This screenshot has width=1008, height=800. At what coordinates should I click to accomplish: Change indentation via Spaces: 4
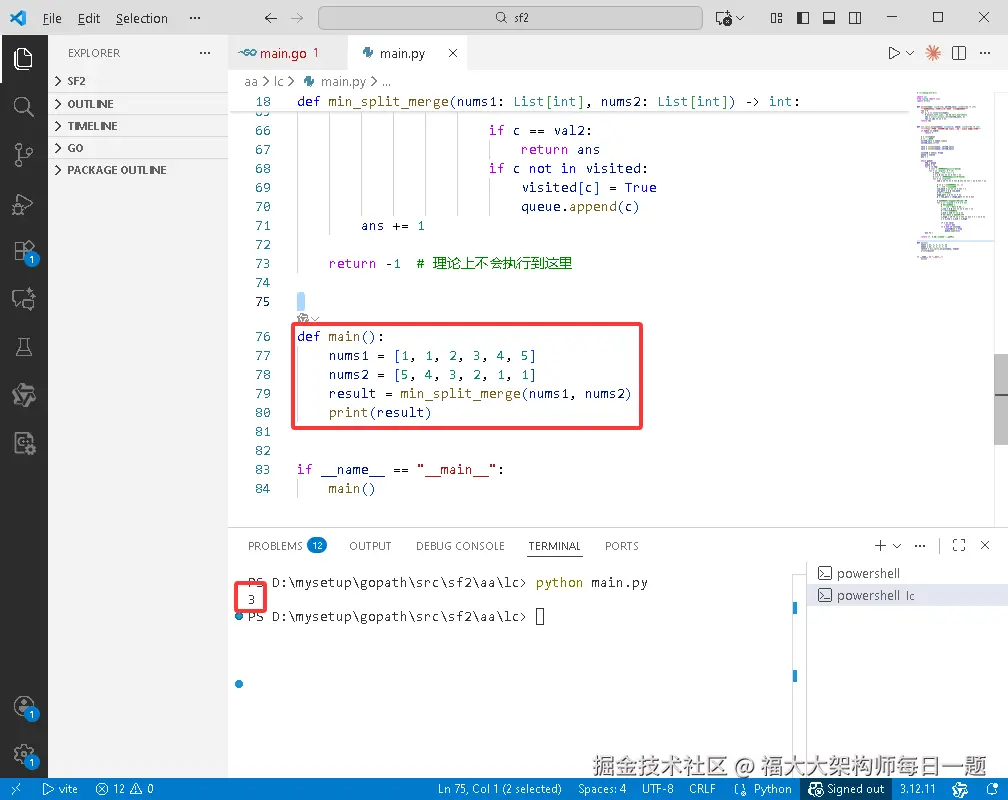pos(602,789)
